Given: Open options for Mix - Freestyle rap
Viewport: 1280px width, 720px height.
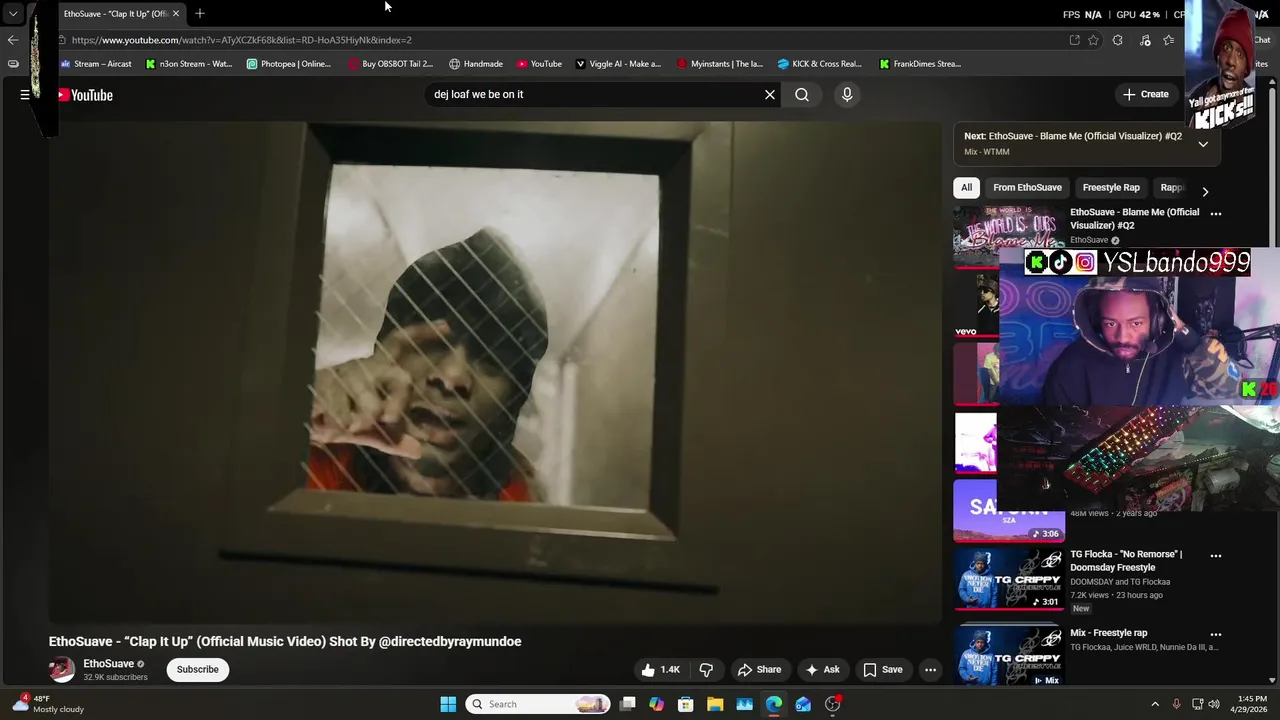Looking at the screenshot, I should click(1216, 634).
